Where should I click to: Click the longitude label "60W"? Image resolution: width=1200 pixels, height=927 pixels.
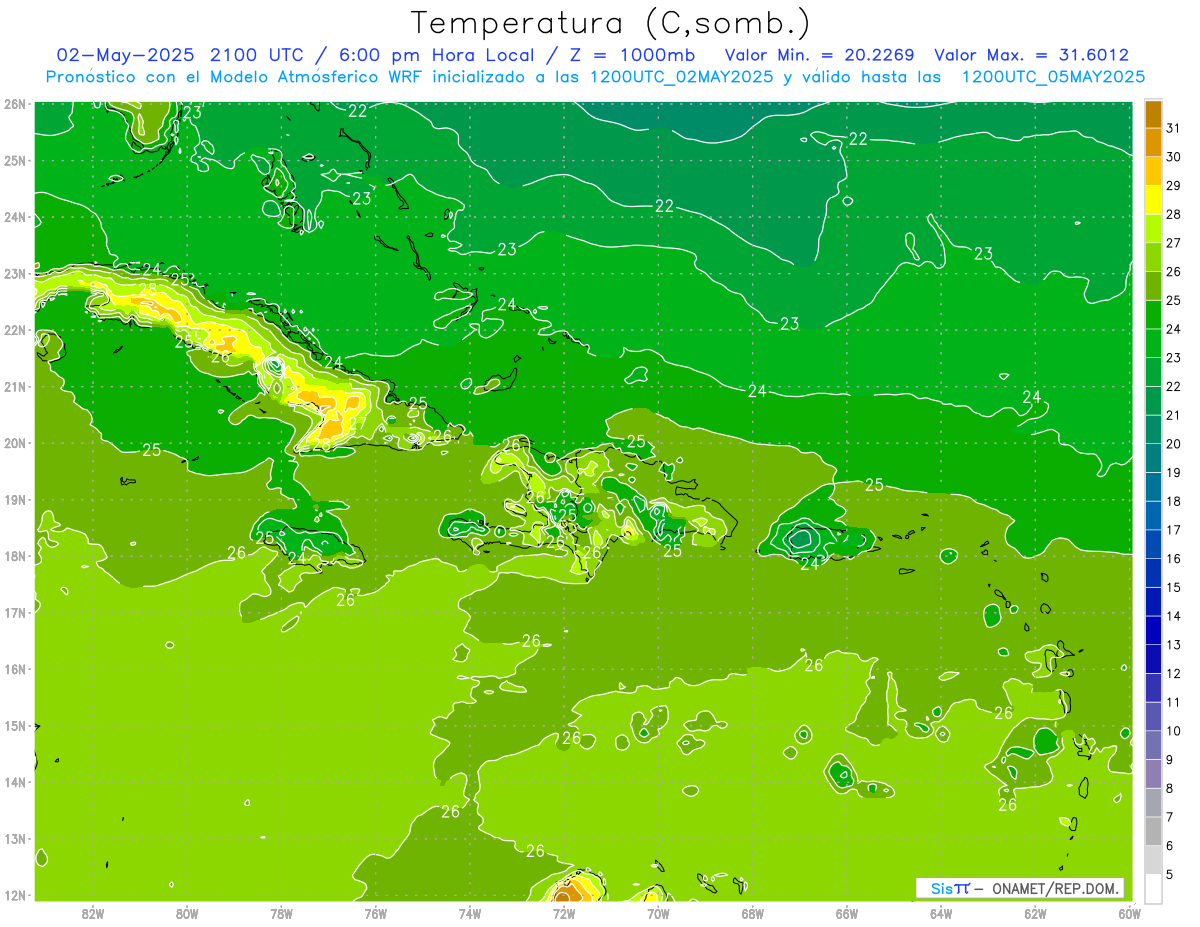(x=1129, y=913)
